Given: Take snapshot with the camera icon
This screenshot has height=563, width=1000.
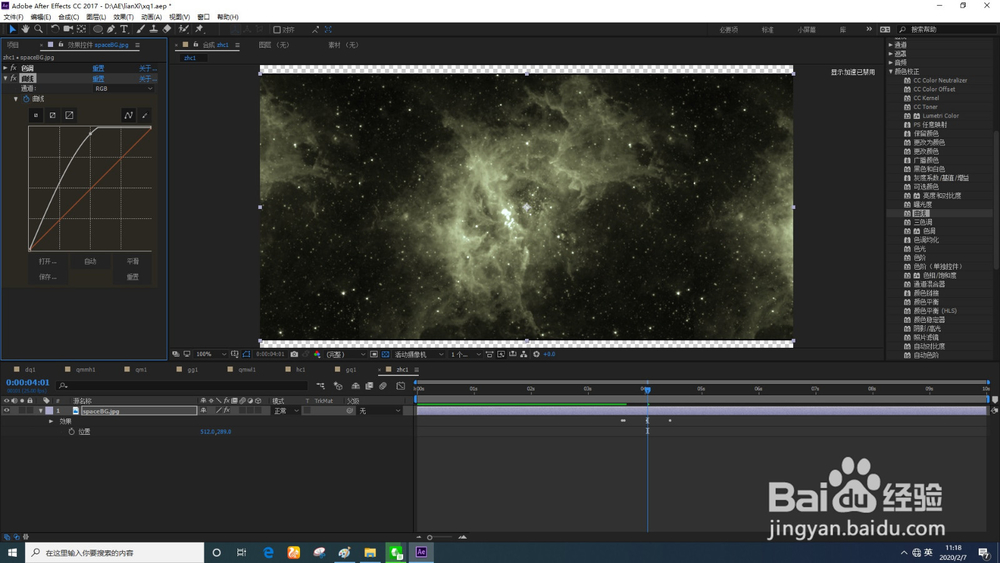Looking at the screenshot, I should click(294, 354).
